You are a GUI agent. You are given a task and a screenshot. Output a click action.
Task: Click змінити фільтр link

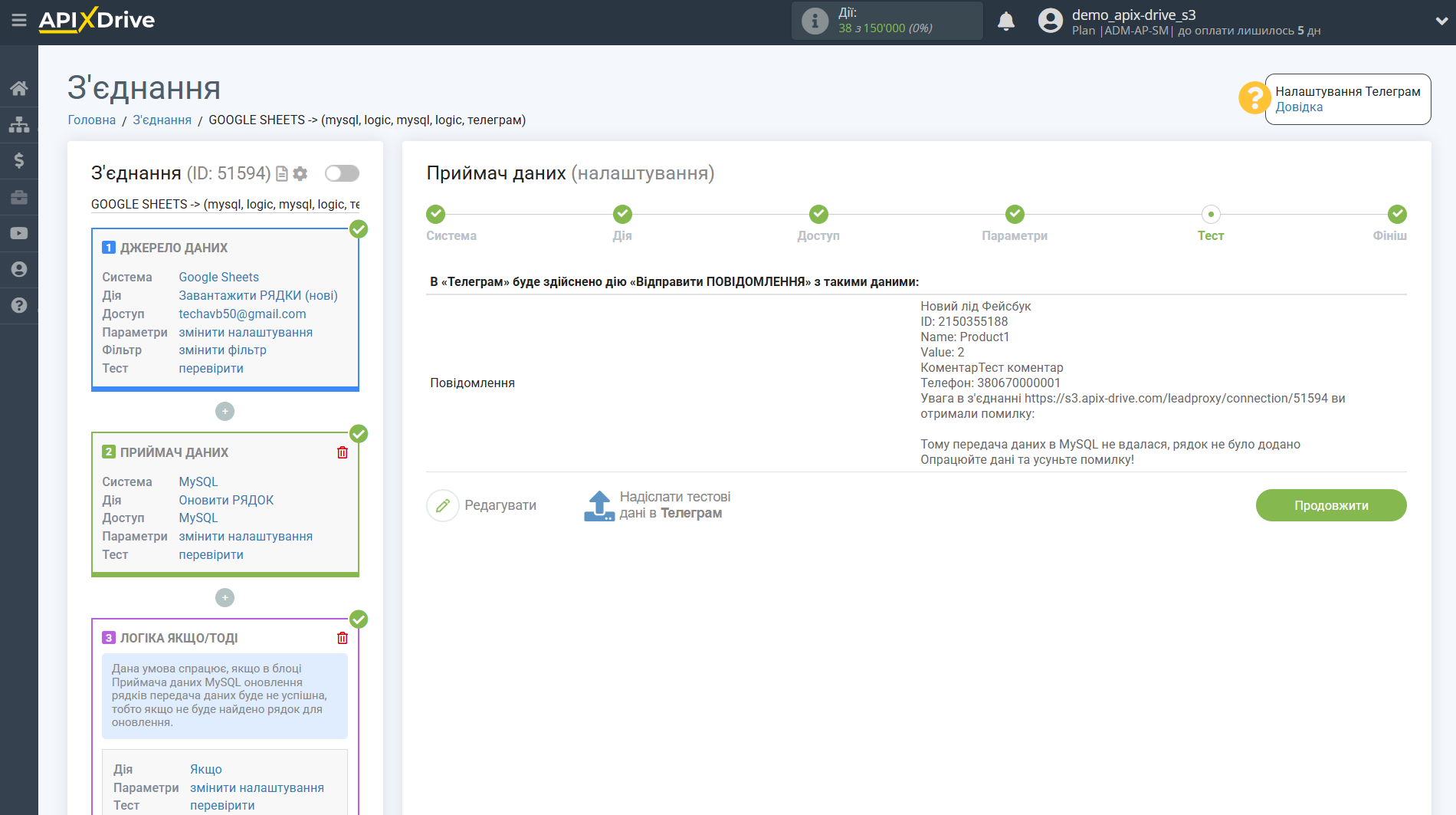coord(222,350)
